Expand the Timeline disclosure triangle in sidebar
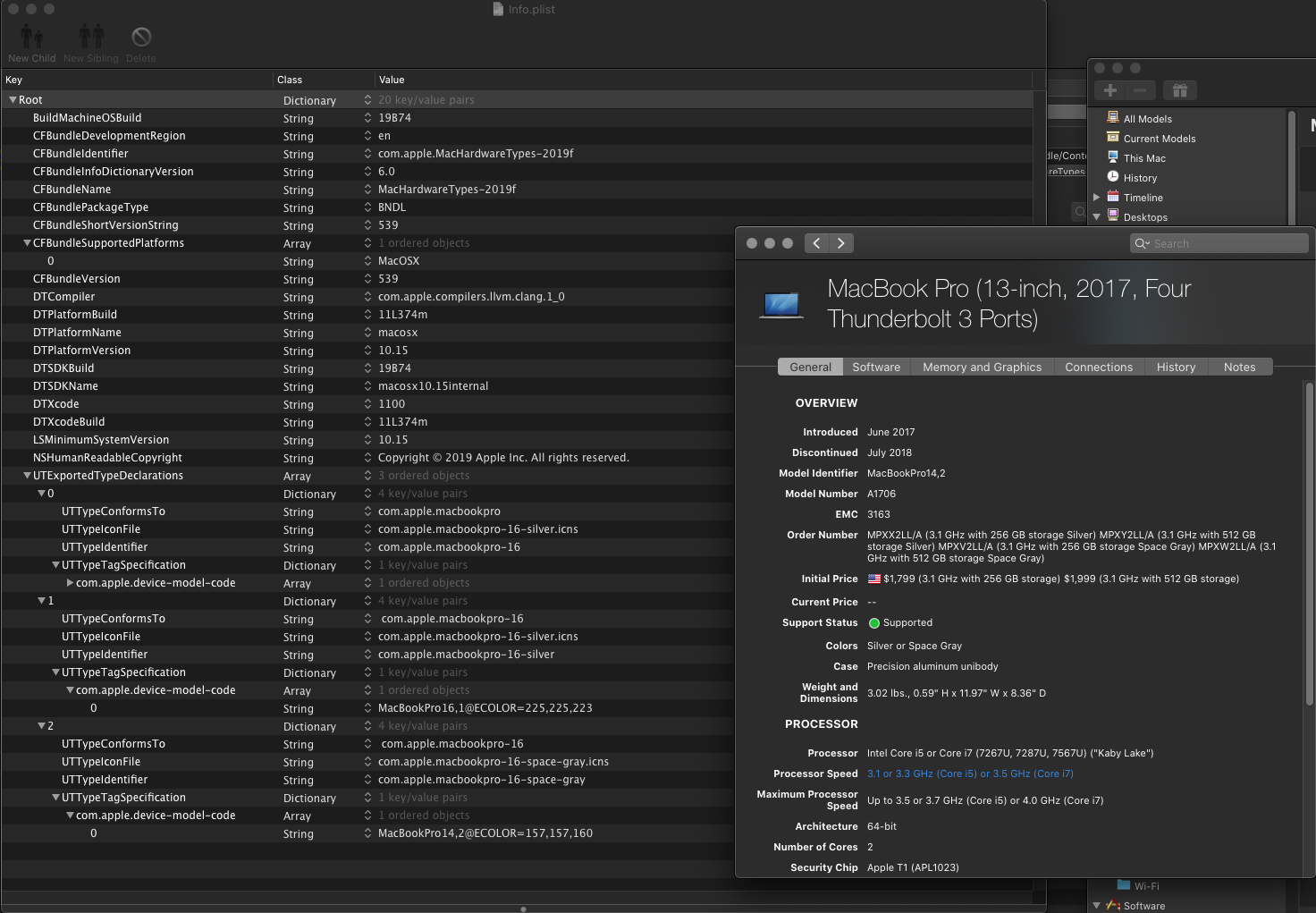 pyautogui.click(x=1096, y=198)
